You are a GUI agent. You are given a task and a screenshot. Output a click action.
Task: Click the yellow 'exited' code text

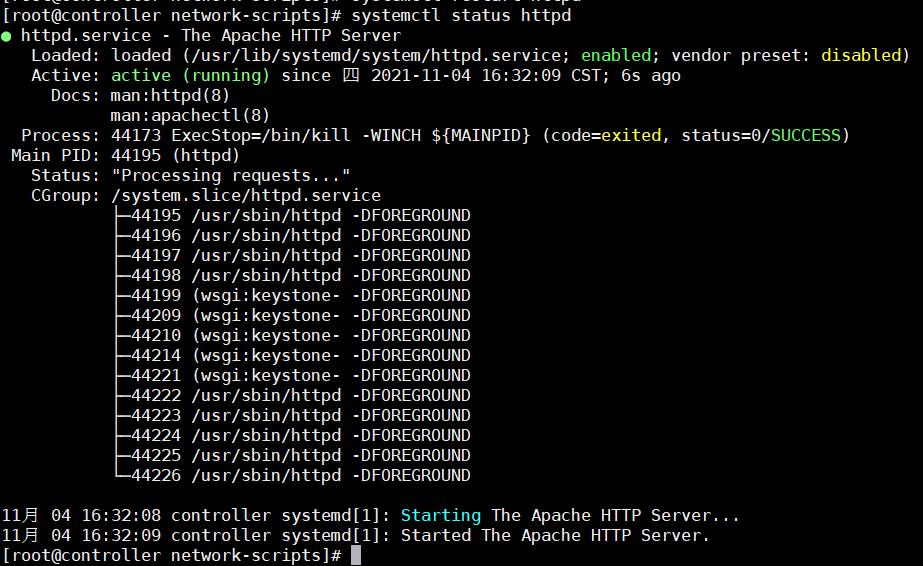(630, 135)
